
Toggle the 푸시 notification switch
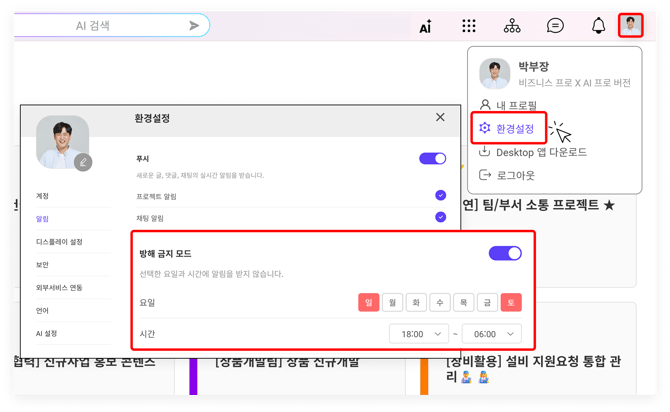click(432, 158)
